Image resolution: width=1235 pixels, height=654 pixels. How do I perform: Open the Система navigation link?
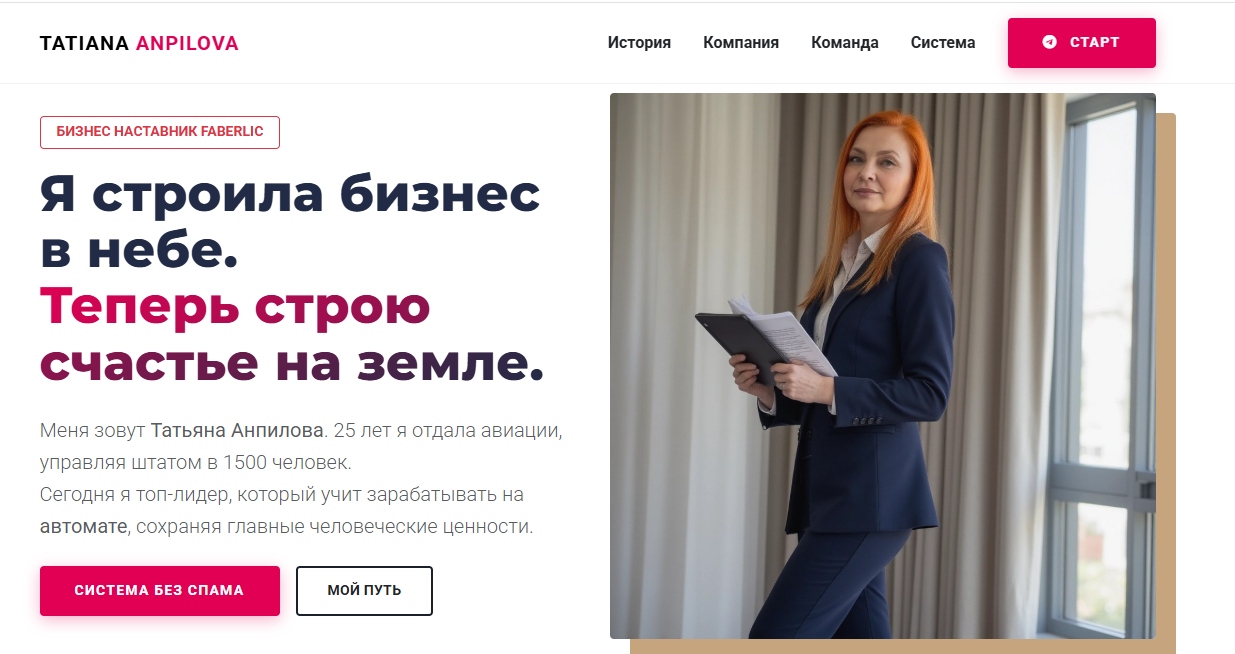pos(943,42)
